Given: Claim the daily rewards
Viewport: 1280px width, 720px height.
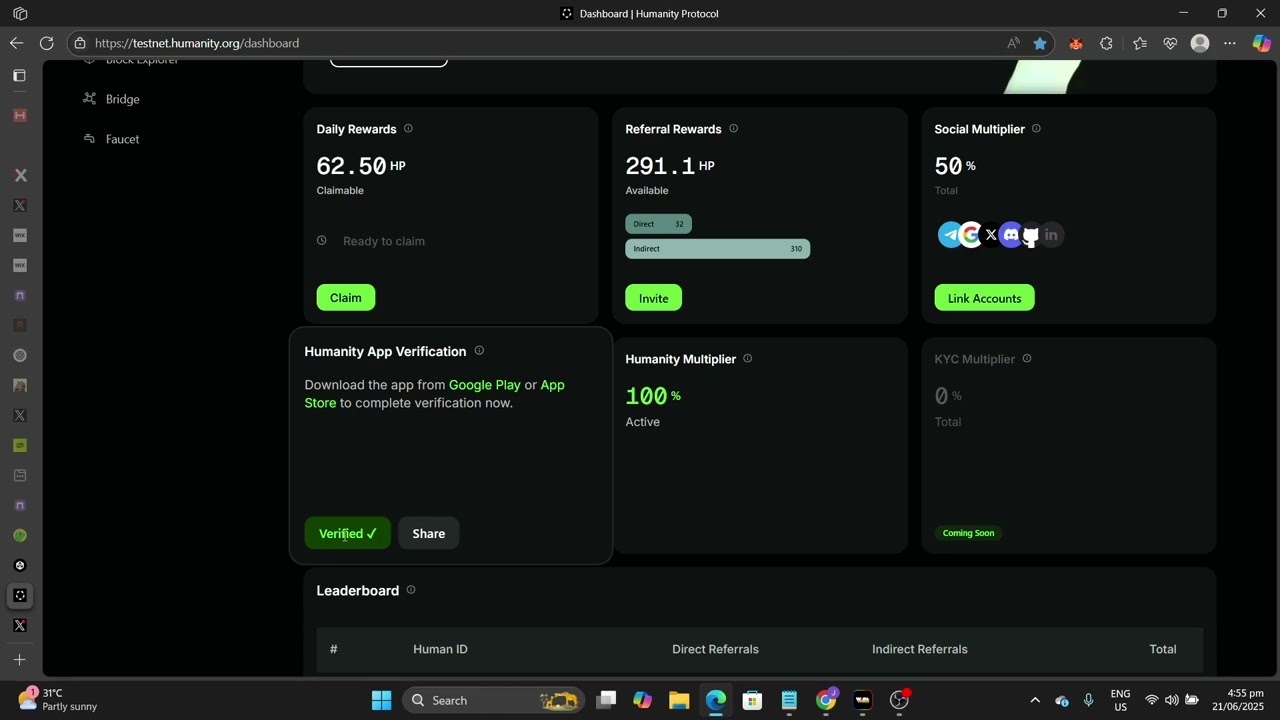Looking at the screenshot, I should pos(346,298).
